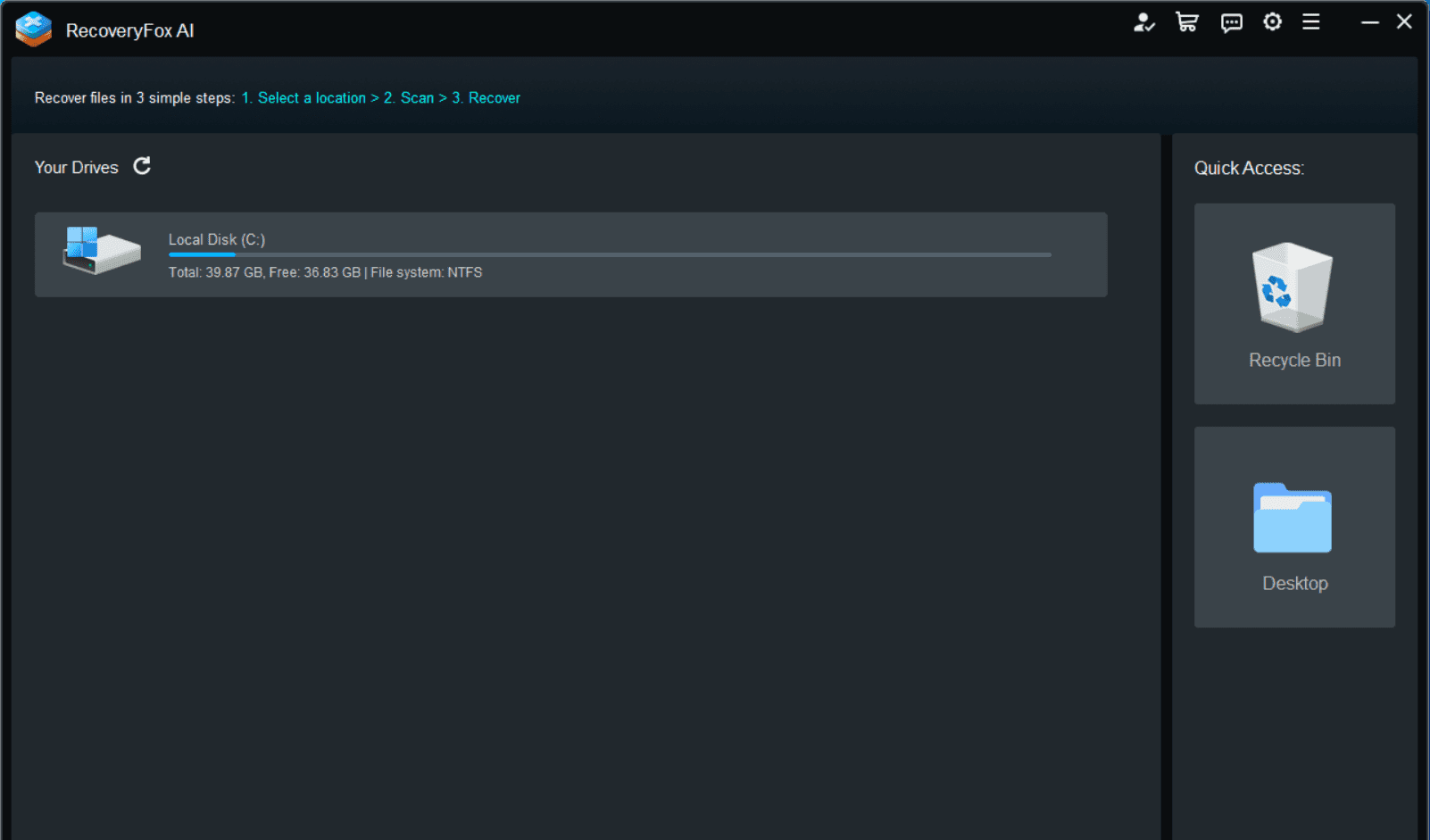Click the 'Your Drives' heading
Viewport: 1430px width, 840px height.
[x=77, y=168]
